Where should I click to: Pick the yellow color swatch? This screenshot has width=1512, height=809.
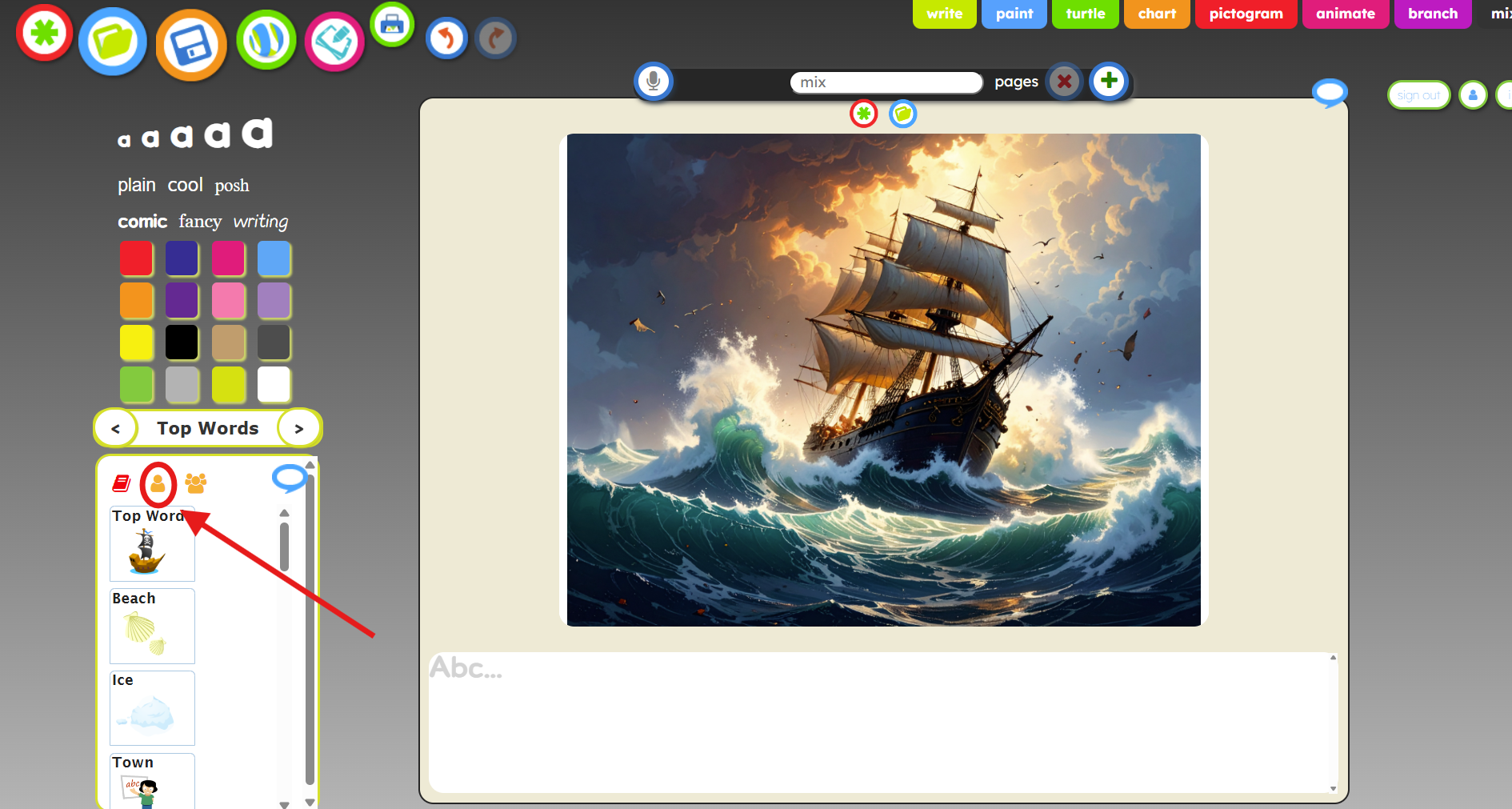tap(136, 342)
